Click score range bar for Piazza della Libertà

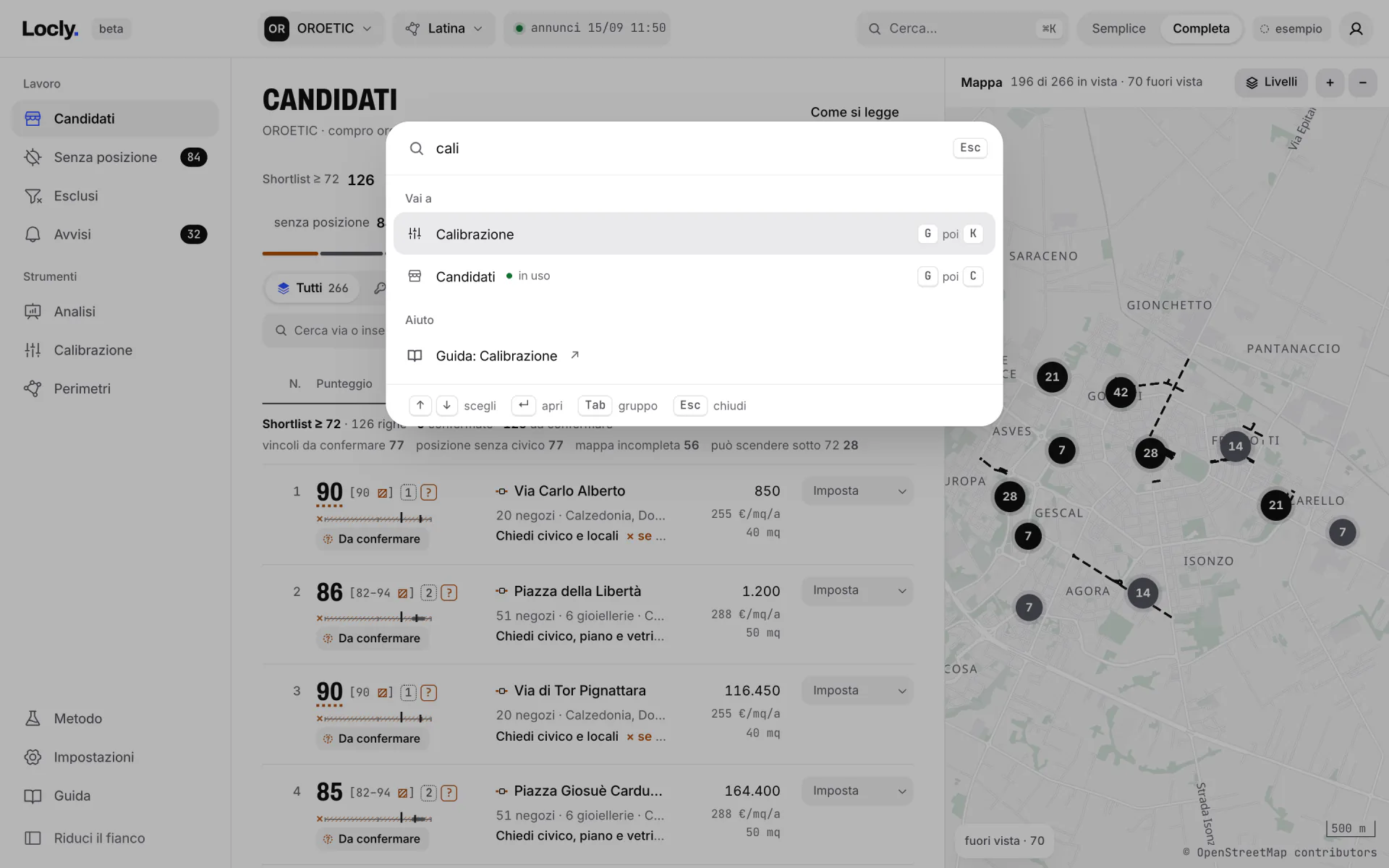coord(375,618)
